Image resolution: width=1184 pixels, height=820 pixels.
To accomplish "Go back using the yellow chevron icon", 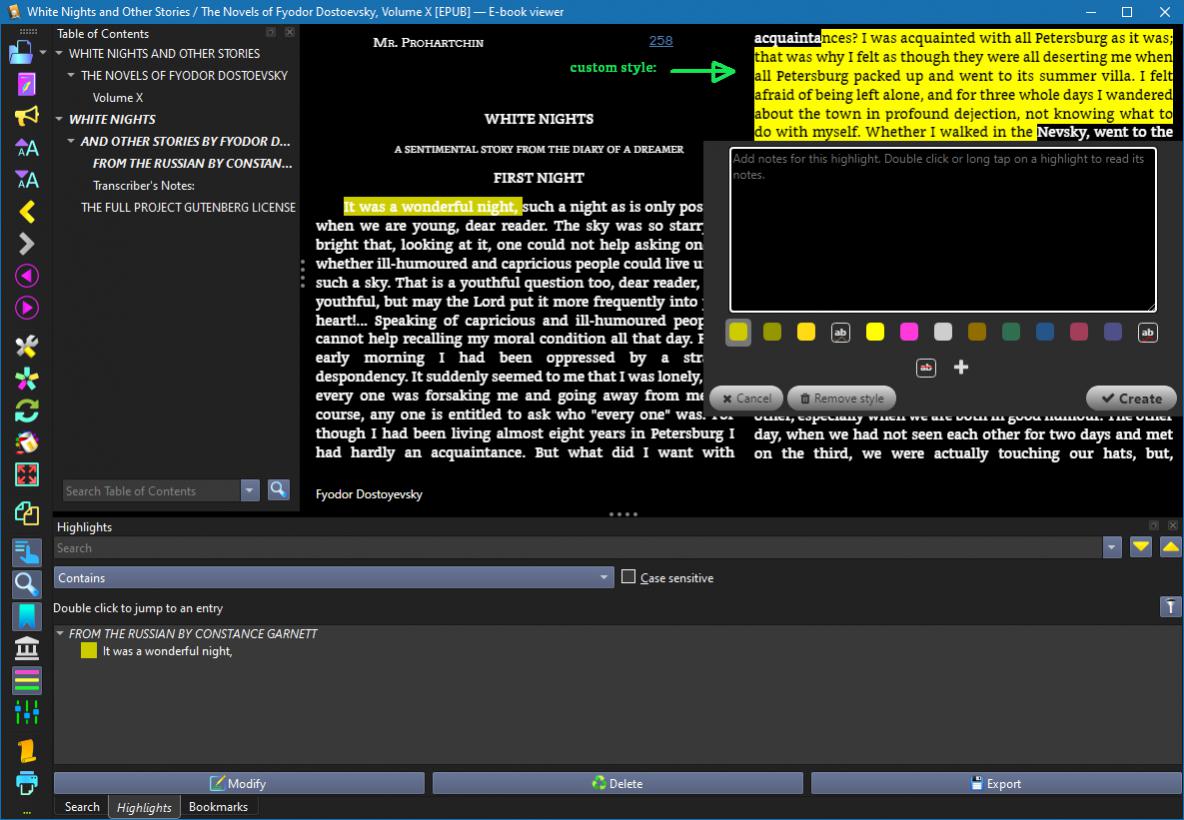I will 26,212.
